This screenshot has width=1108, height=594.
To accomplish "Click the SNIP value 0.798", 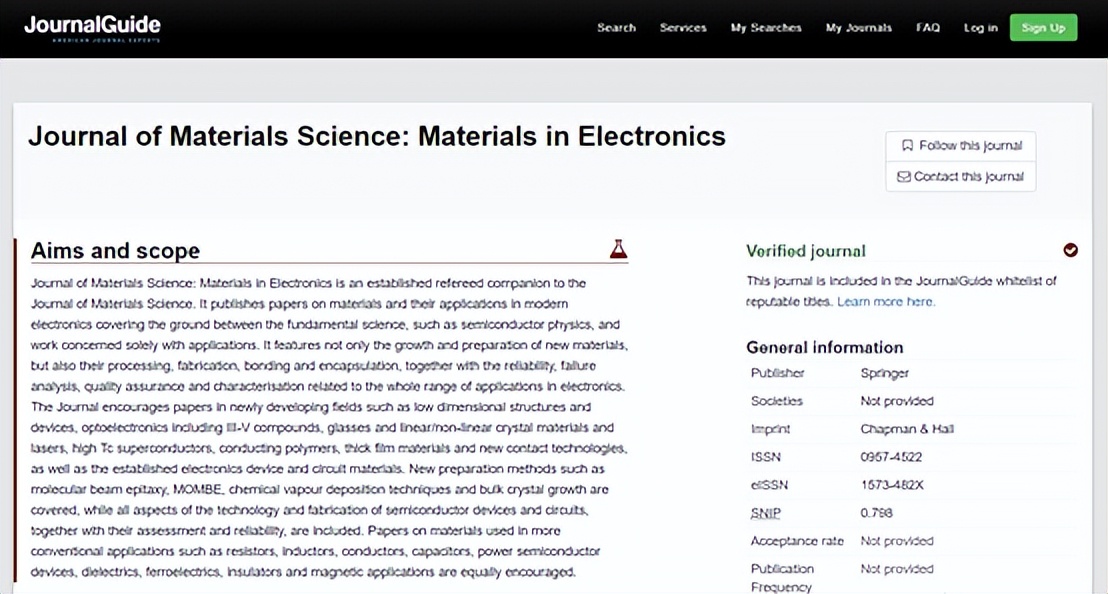I will (x=876, y=513).
